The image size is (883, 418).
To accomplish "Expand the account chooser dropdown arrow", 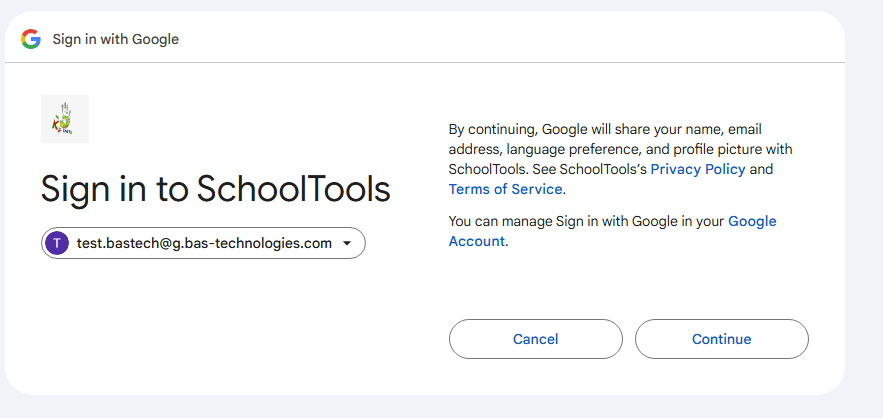I will (346, 243).
